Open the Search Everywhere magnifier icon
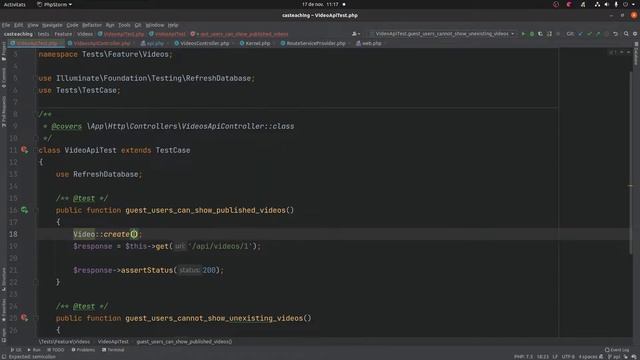This screenshot has width=640, height=360. coord(626,34)
